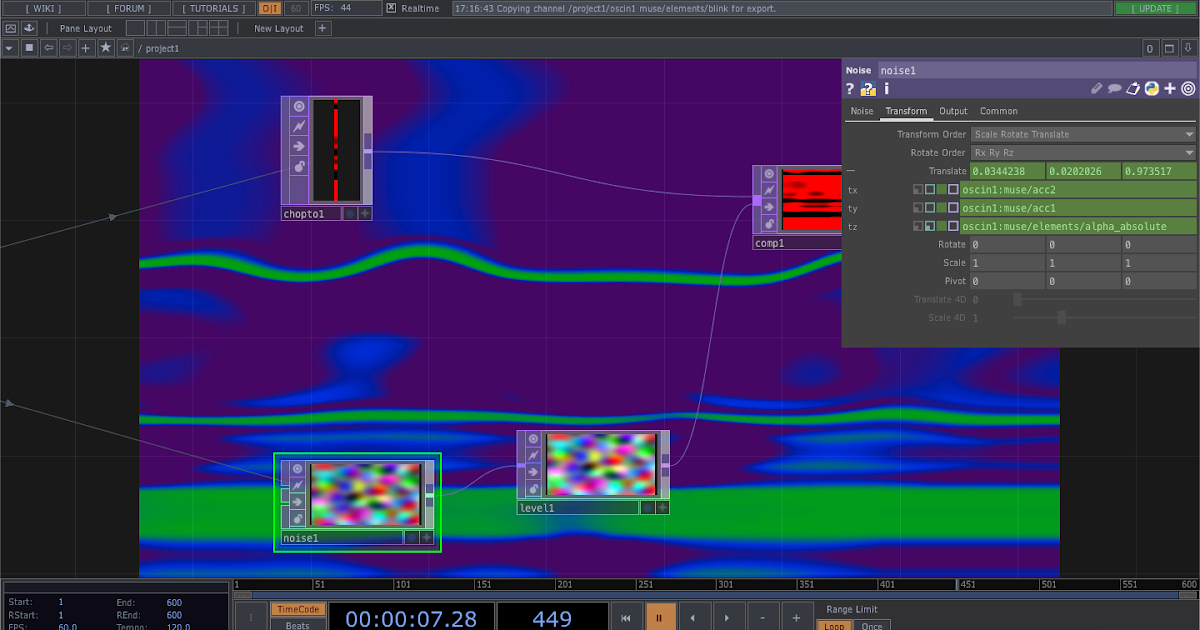This screenshot has height=630, width=1200.
Task: Pause playback in the timeline
Action: click(660, 616)
